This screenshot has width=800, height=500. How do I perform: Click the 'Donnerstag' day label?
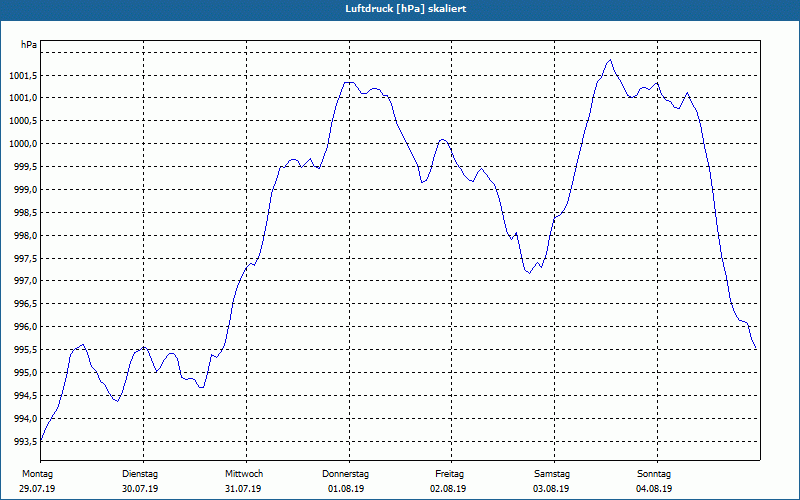coord(345,474)
